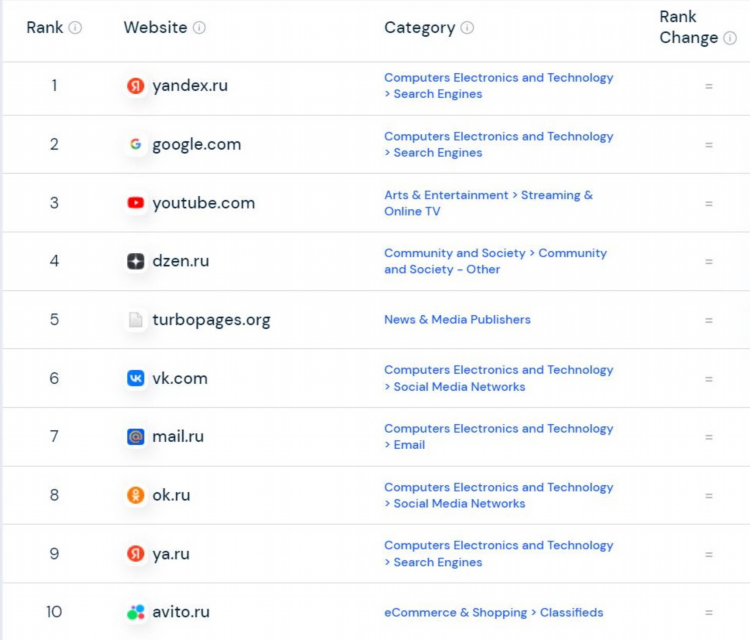
Task: Click the info icon next to Rank Change
Action: (x=730, y=38)
